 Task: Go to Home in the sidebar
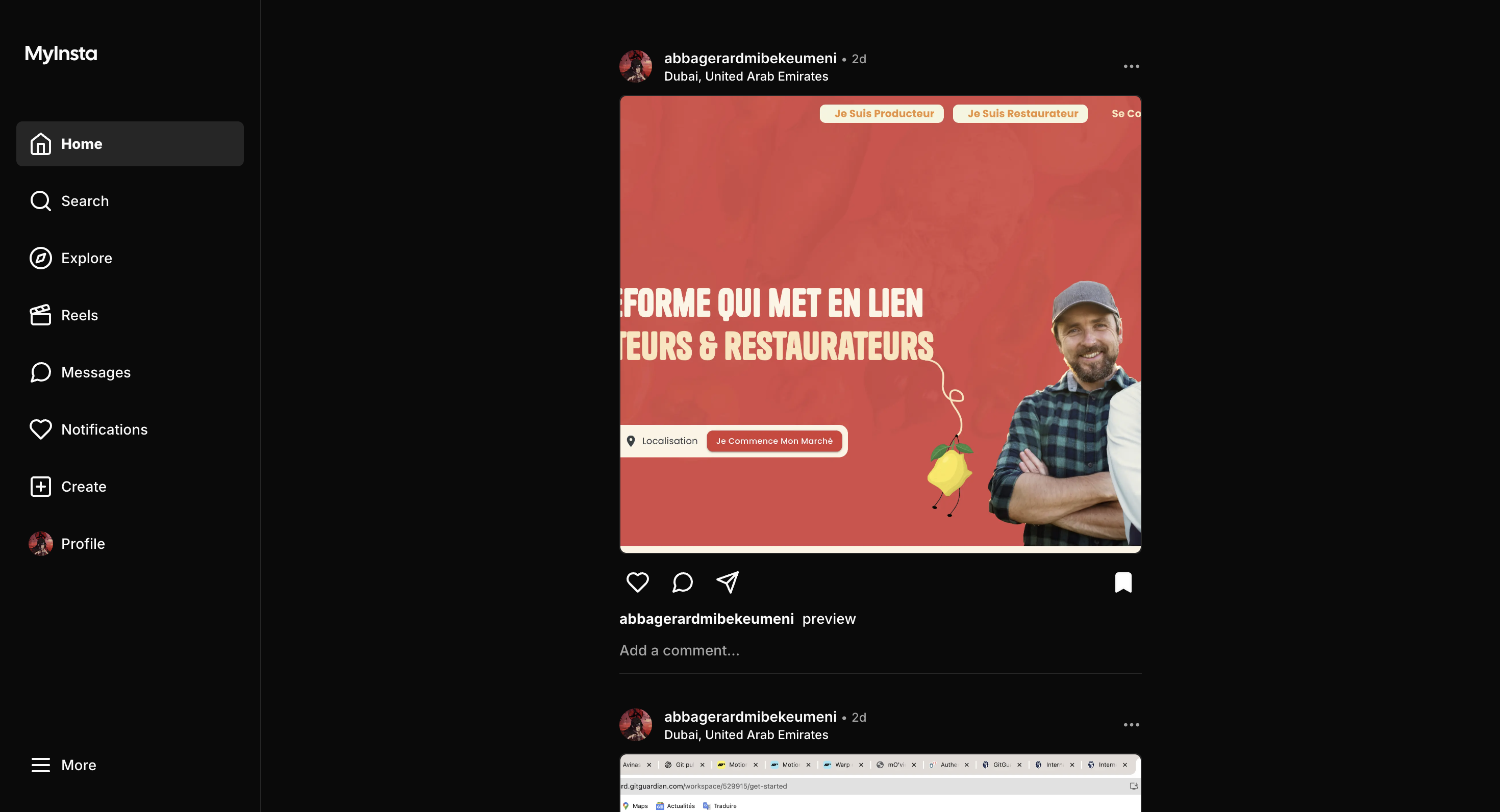tap(130, 144)
